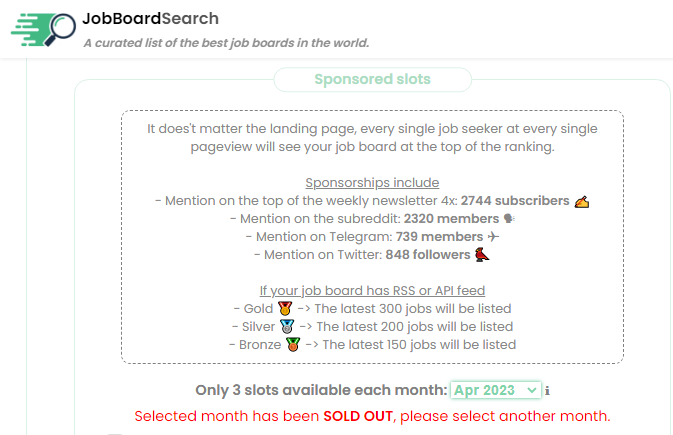Image resolution: width=673 pixels, height=435 pixels.
Task: Click the speaking head subreddit emoji
Action: (x=508, y=219)
